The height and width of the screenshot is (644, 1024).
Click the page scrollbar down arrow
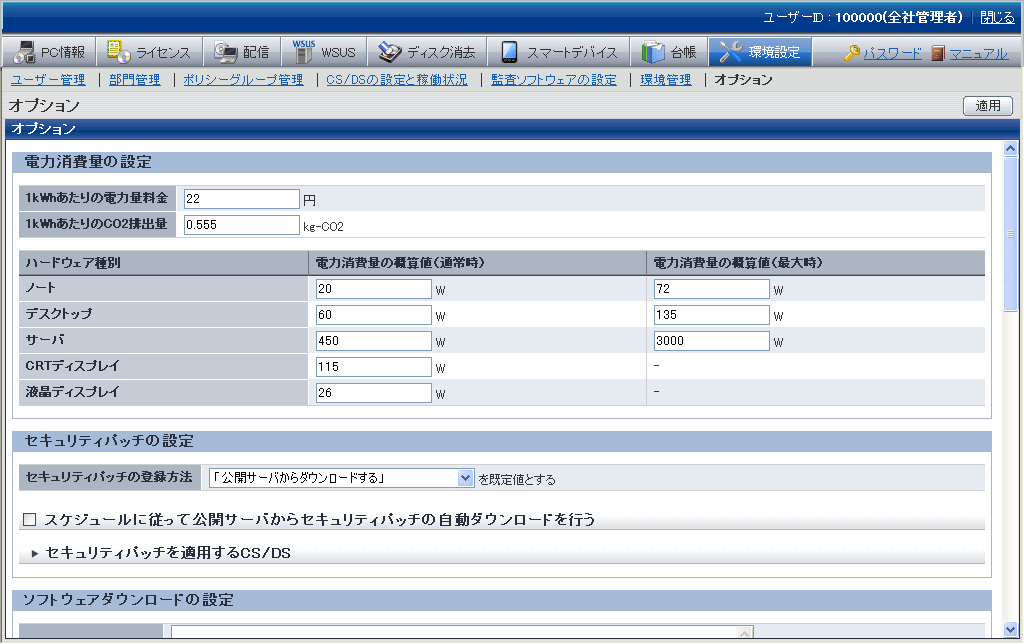coord(1010,629)
